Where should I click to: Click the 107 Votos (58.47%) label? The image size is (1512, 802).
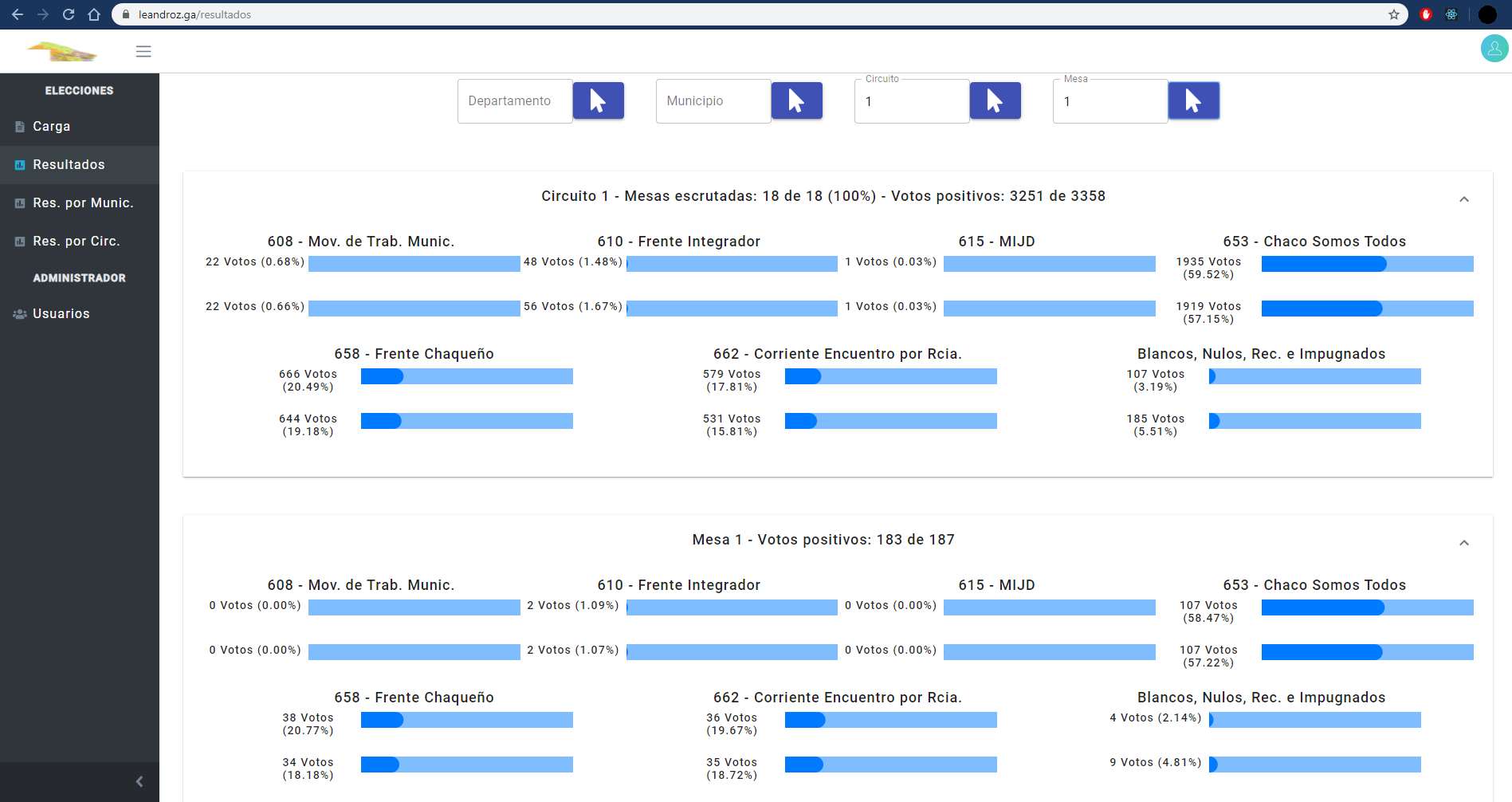(x=1208, y=611)
